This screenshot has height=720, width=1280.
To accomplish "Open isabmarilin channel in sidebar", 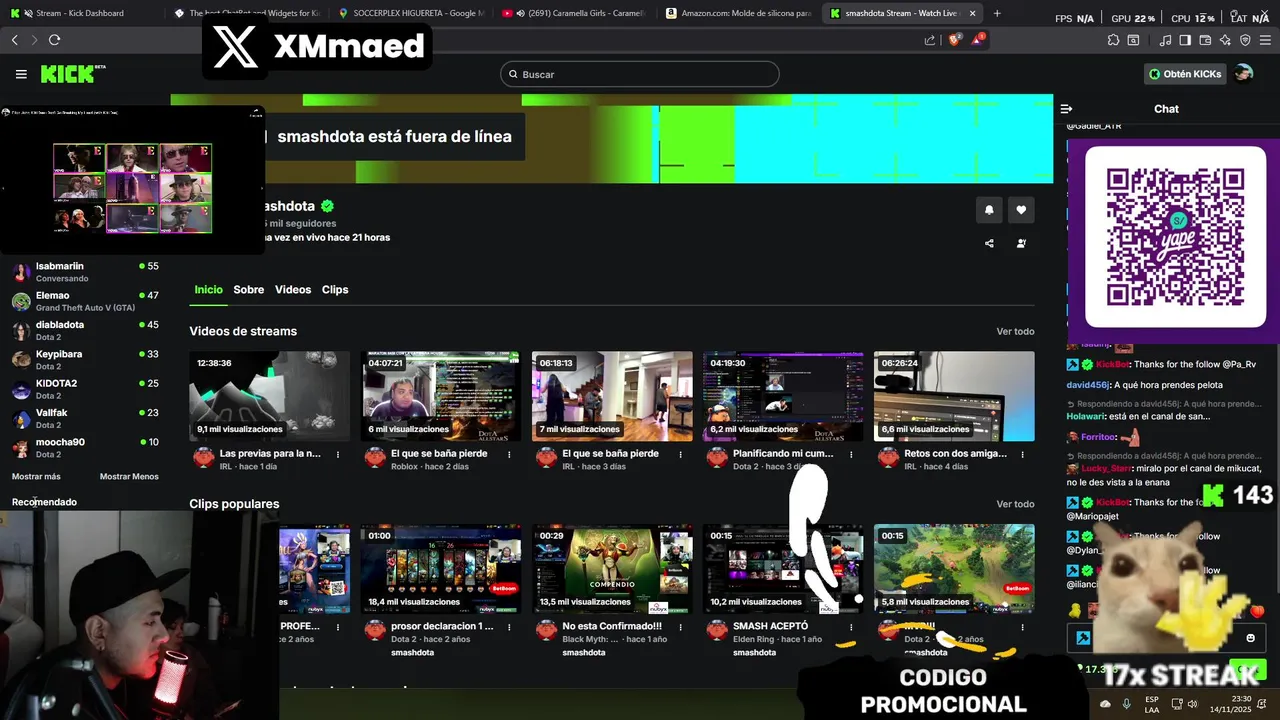I will coord(85,272).
